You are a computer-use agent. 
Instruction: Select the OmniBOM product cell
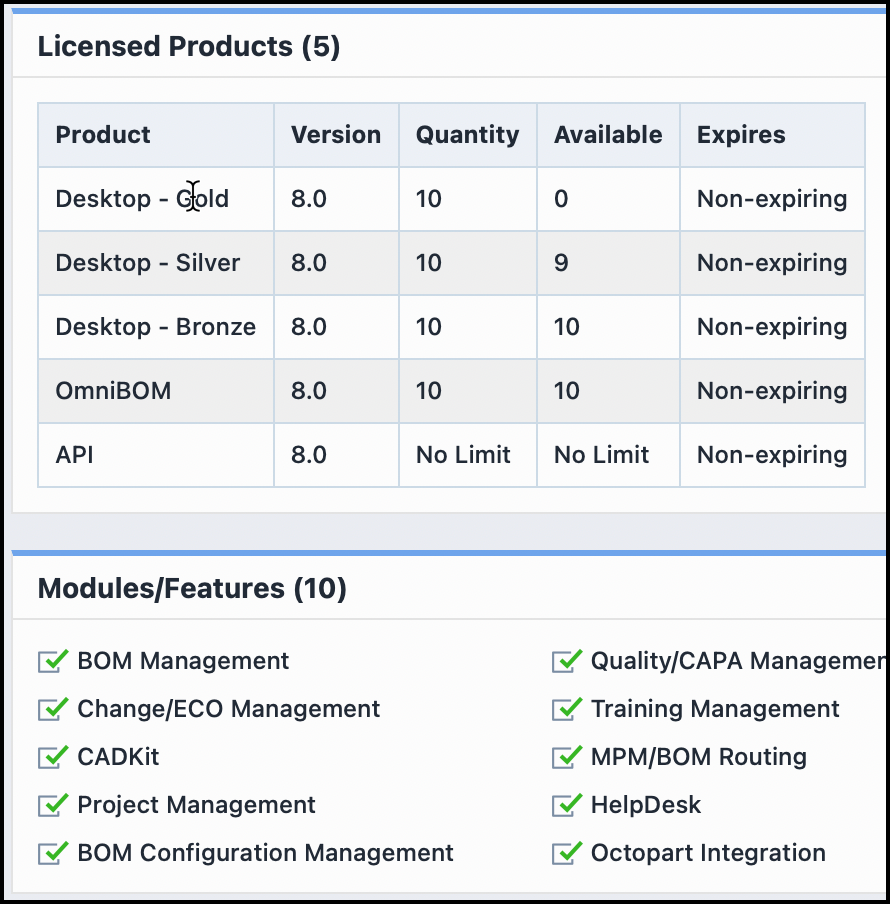(113, 391)
